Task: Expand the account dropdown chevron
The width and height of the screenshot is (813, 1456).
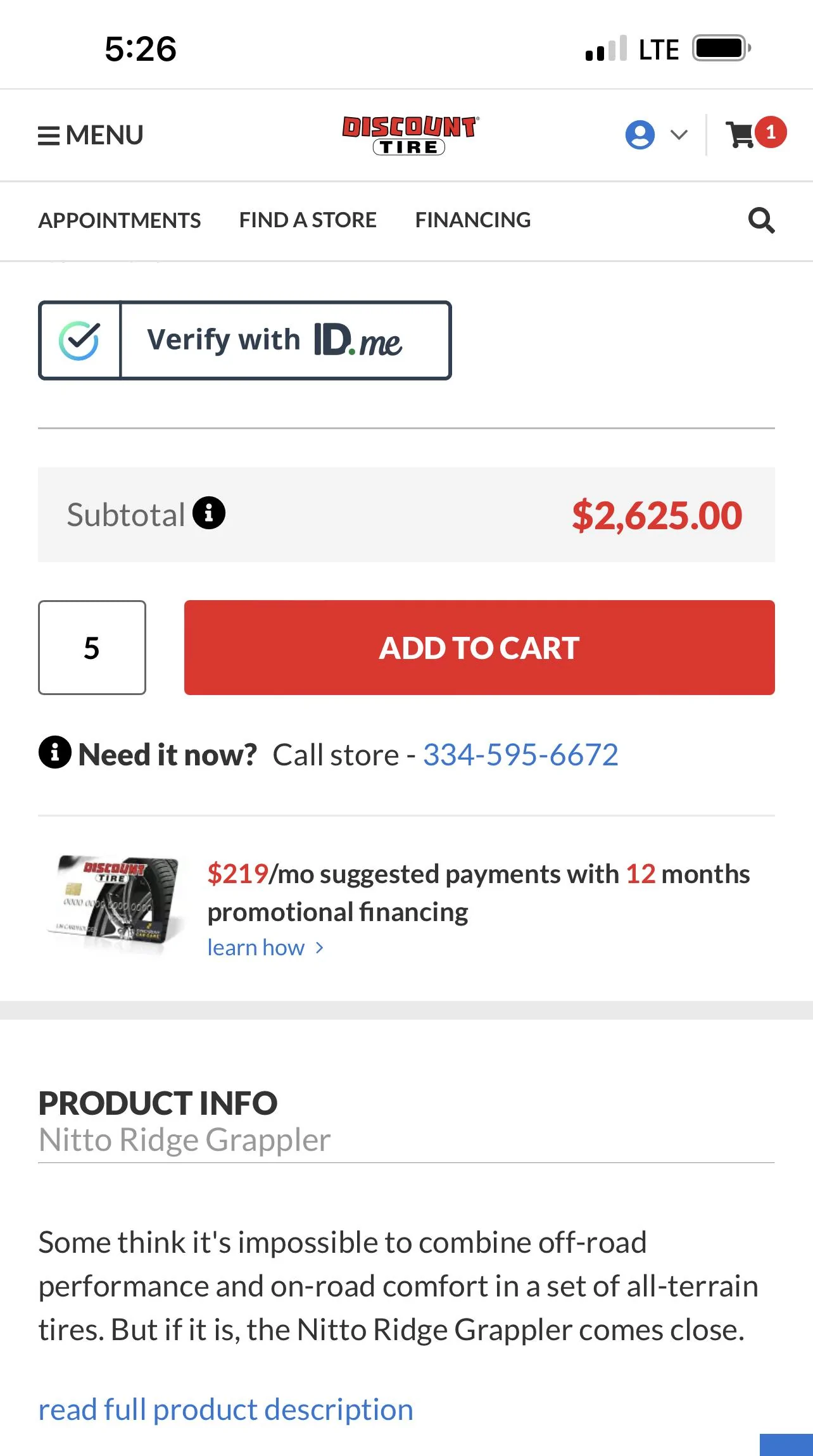Action: point(679,135)
